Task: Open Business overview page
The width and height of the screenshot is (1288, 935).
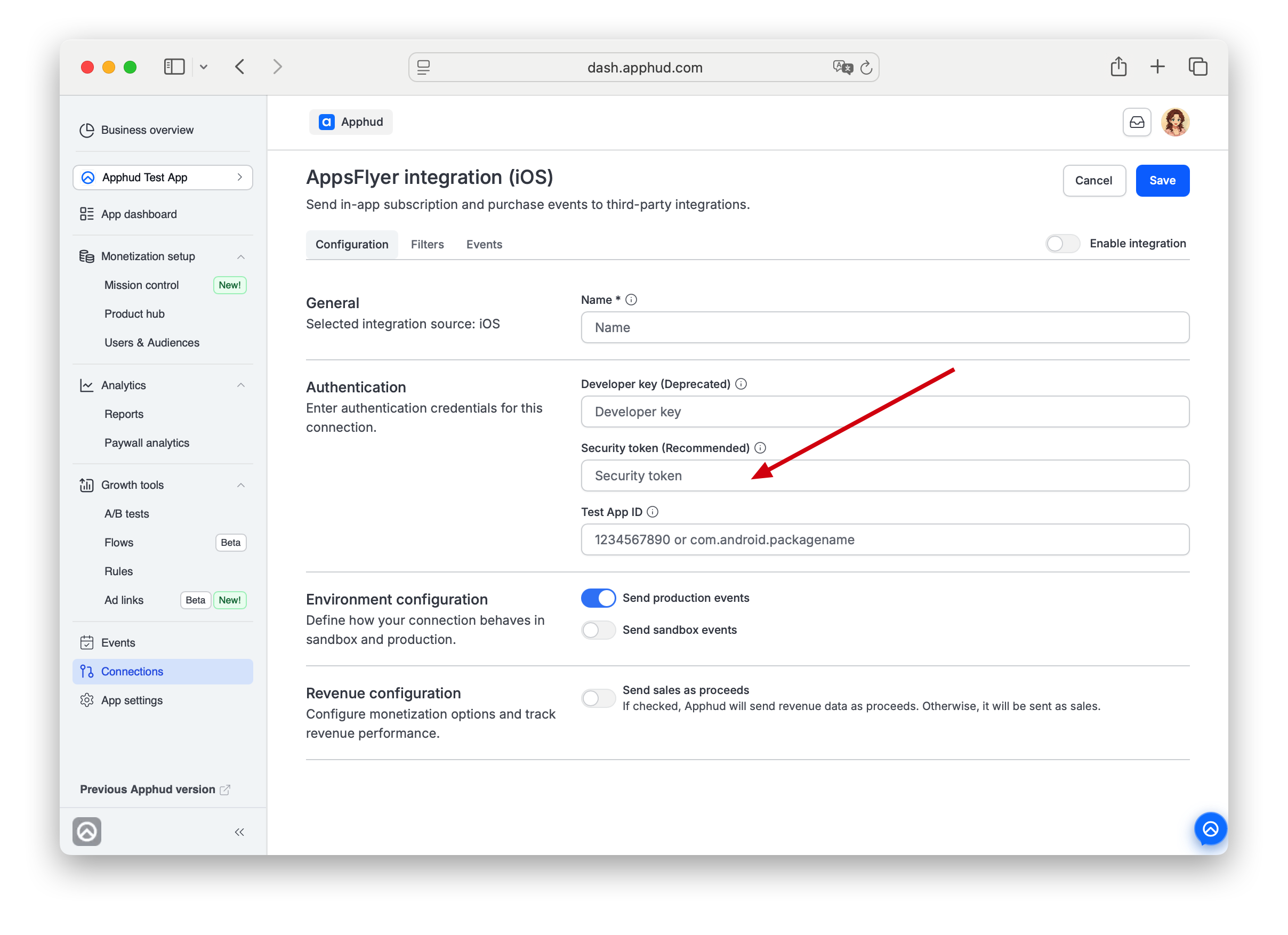Action: 137,130
